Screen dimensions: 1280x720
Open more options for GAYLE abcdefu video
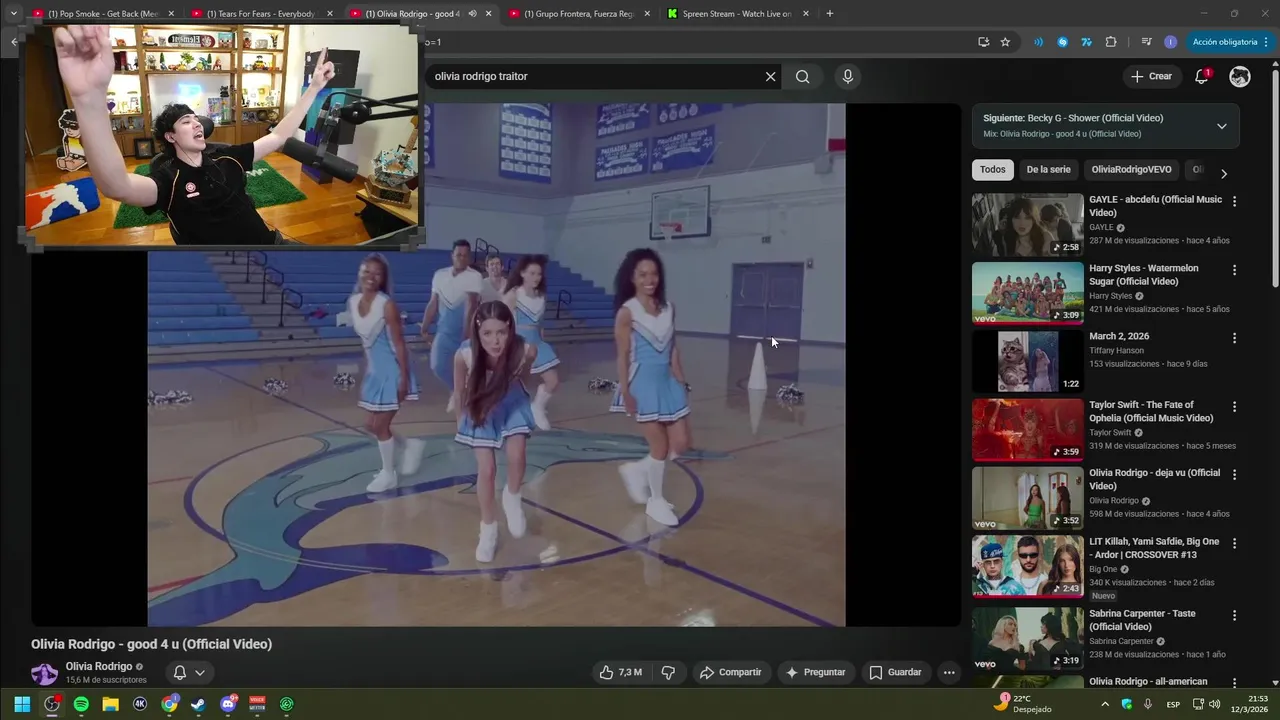(1234, 201)
